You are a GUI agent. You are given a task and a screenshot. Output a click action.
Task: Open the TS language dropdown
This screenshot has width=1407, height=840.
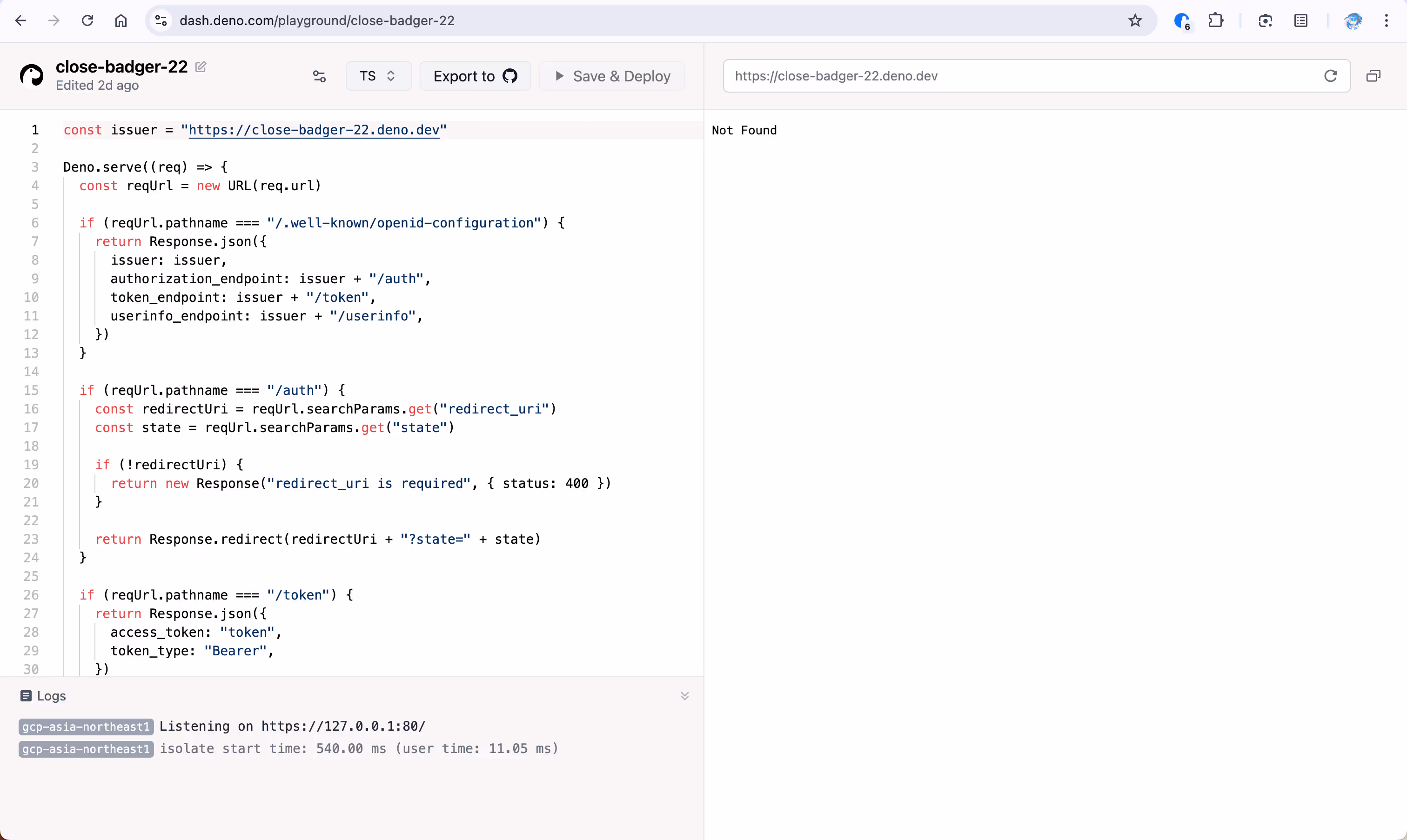tap(378, 76)
